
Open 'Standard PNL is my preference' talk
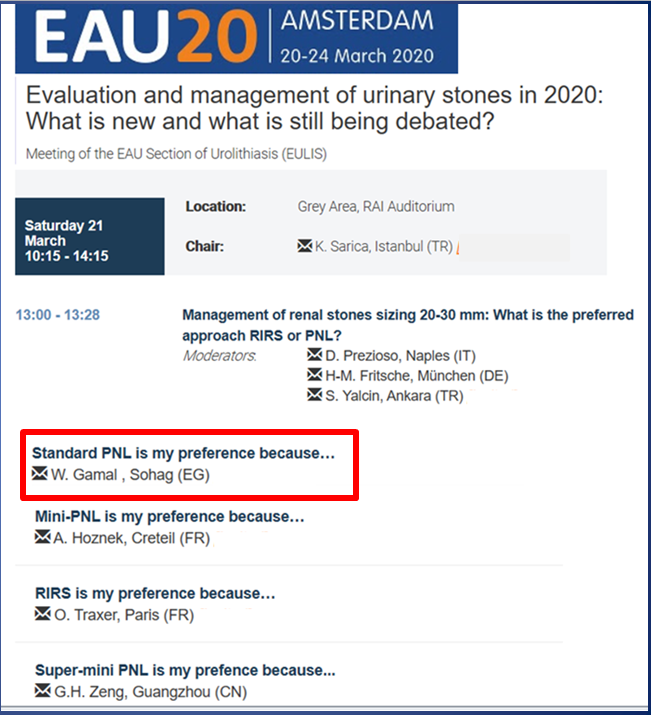(183, 453)
